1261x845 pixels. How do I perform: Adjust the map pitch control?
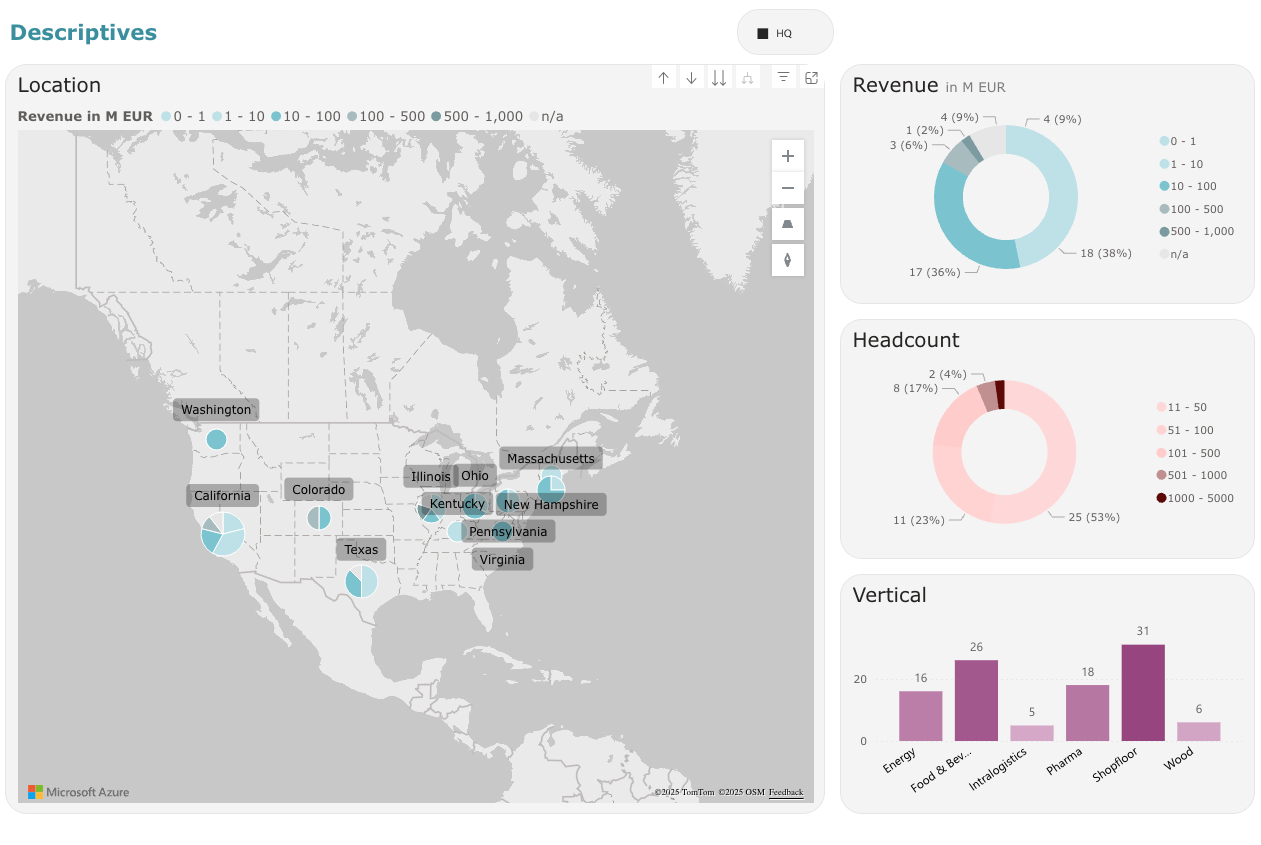point(788,224)
